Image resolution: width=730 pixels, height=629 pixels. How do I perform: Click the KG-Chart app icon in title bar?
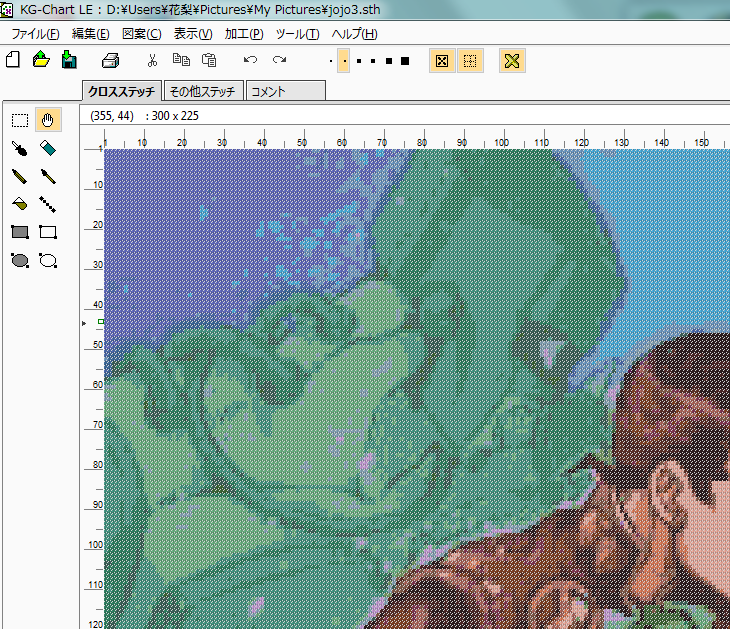pos(6,10)
